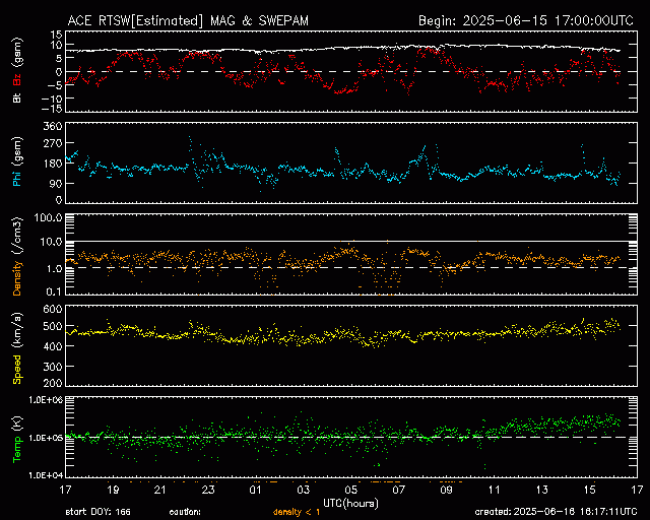
Task: Click the '10.0' tick on the Density axis
Action: [51, 242]
